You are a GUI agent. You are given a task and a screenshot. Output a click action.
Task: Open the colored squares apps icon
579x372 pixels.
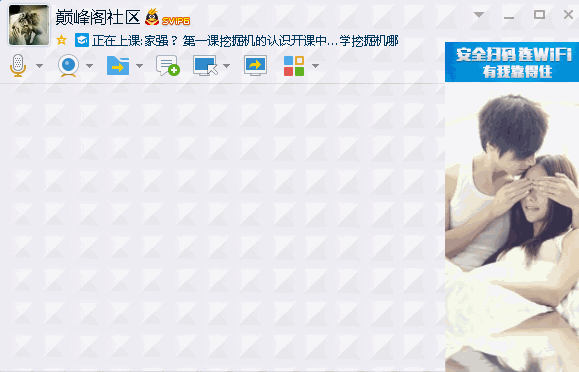click(294, 66)
